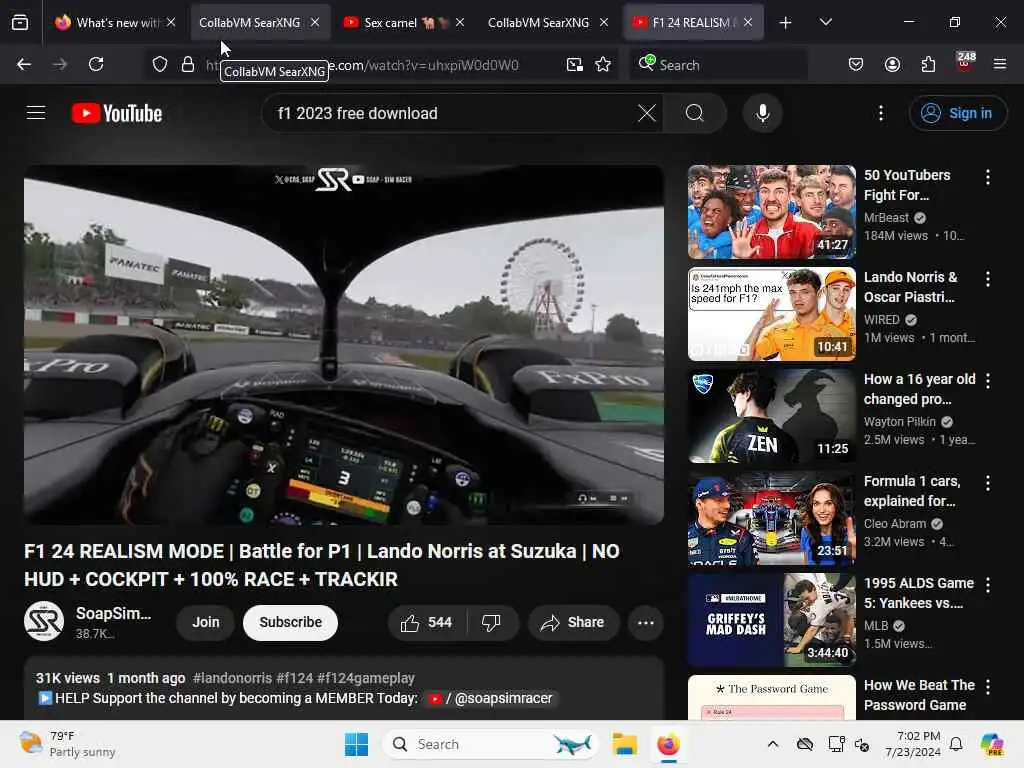Subscribe to the SoapSim channel
The width and height of the screenshot is (1024, 768).
[x=291, y=622]
